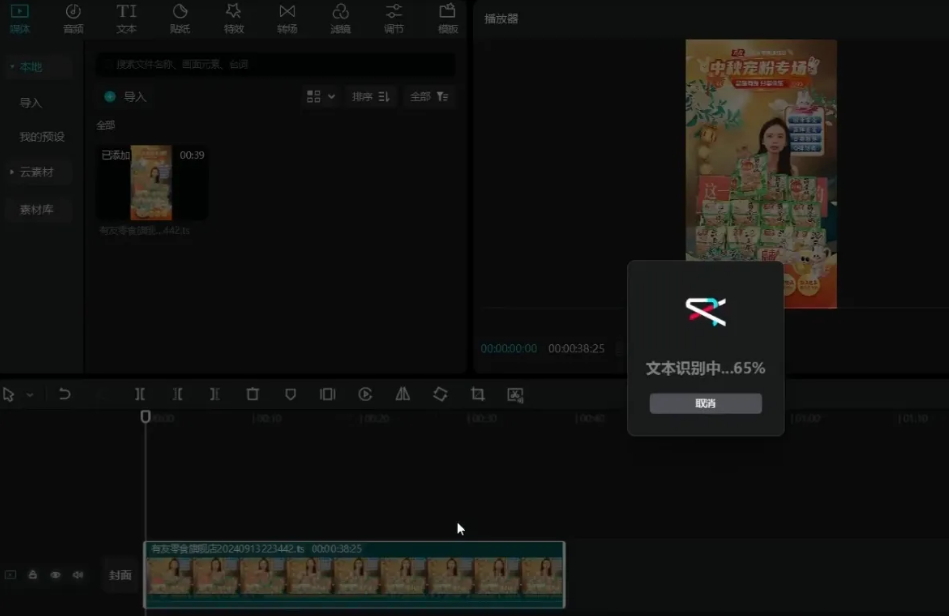The height and width of the screenshot is (616, 949).
Task: Open the 封面 cover editor
Action: click(120, 575)
